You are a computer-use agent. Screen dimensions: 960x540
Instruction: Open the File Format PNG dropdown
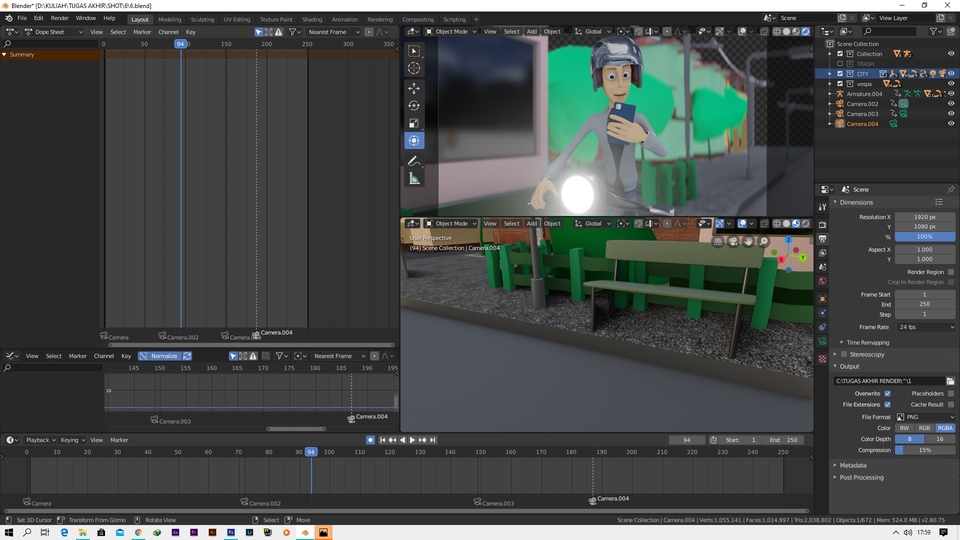925,417
